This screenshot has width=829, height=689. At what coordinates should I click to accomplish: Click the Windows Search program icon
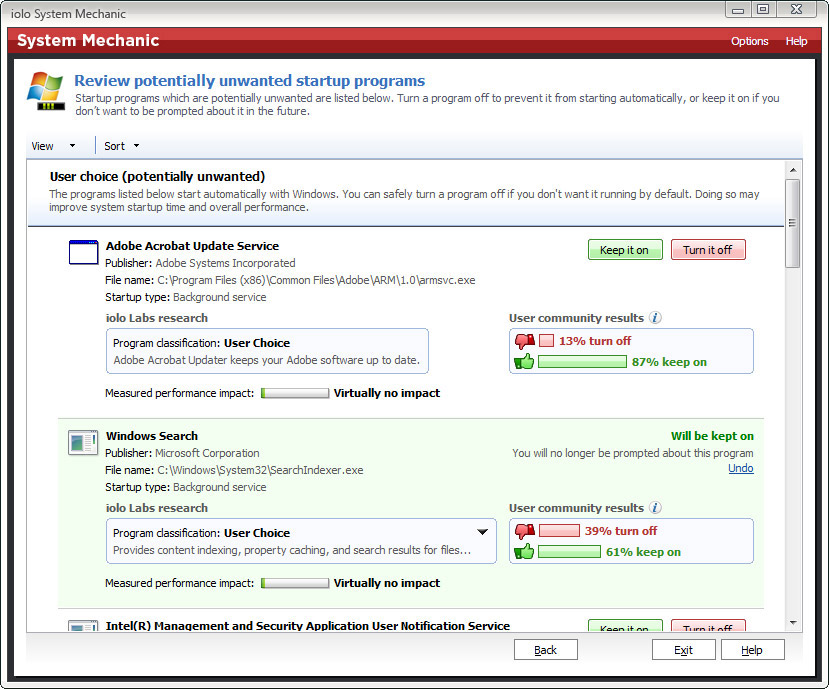pyautogui.click(x=83, y=443)
